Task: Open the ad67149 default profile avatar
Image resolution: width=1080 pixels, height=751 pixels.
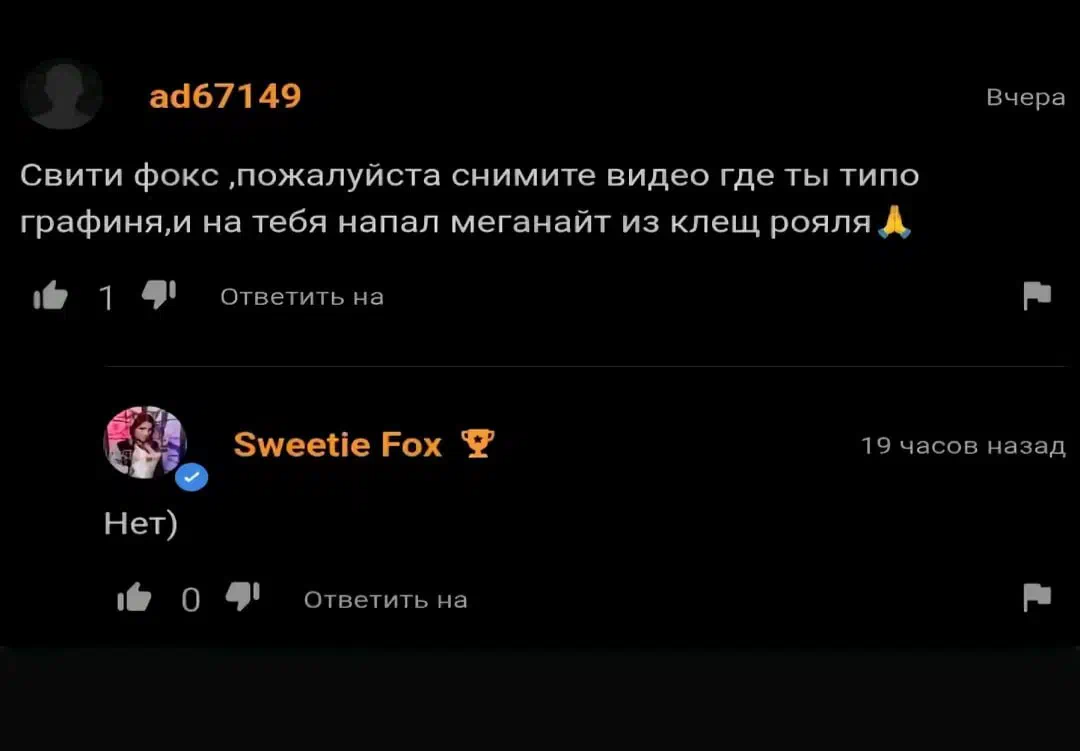Action: 62,94
